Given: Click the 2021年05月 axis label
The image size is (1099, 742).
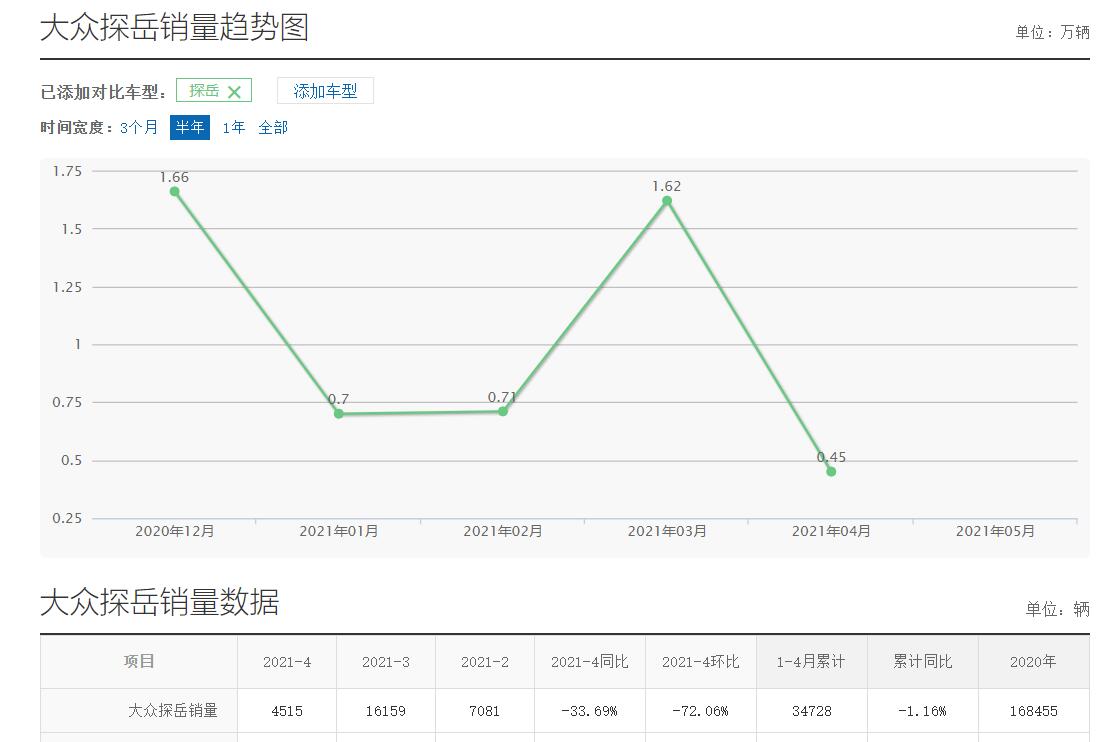Looking at the screenshot, I should point(995,531).
